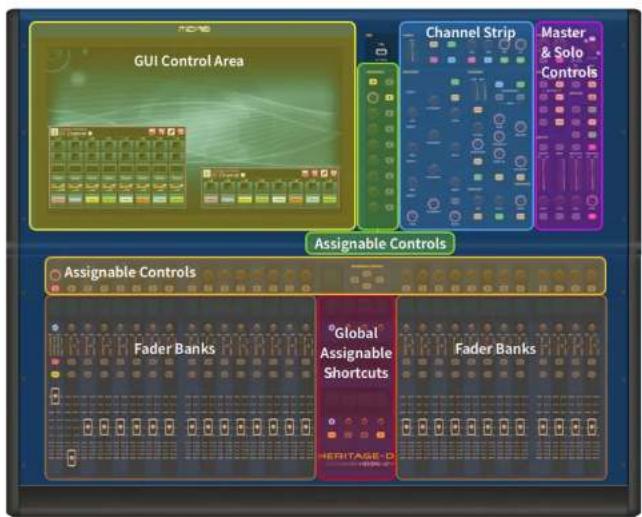
Task: Click the rightmost master fader track
Action: coord(592,175)
